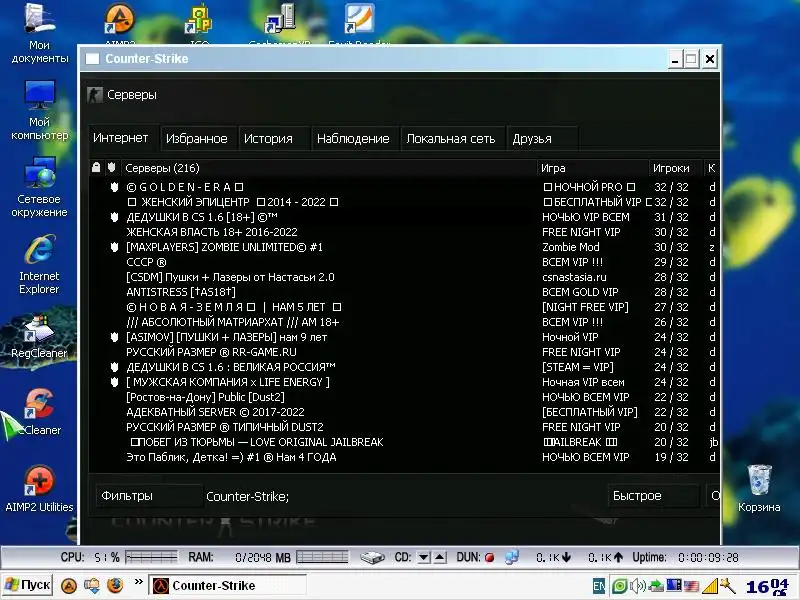Click the EN language indicator in the tray
Image resolution: width=800 pixels, height=600 pixels.
click(599, 586)
